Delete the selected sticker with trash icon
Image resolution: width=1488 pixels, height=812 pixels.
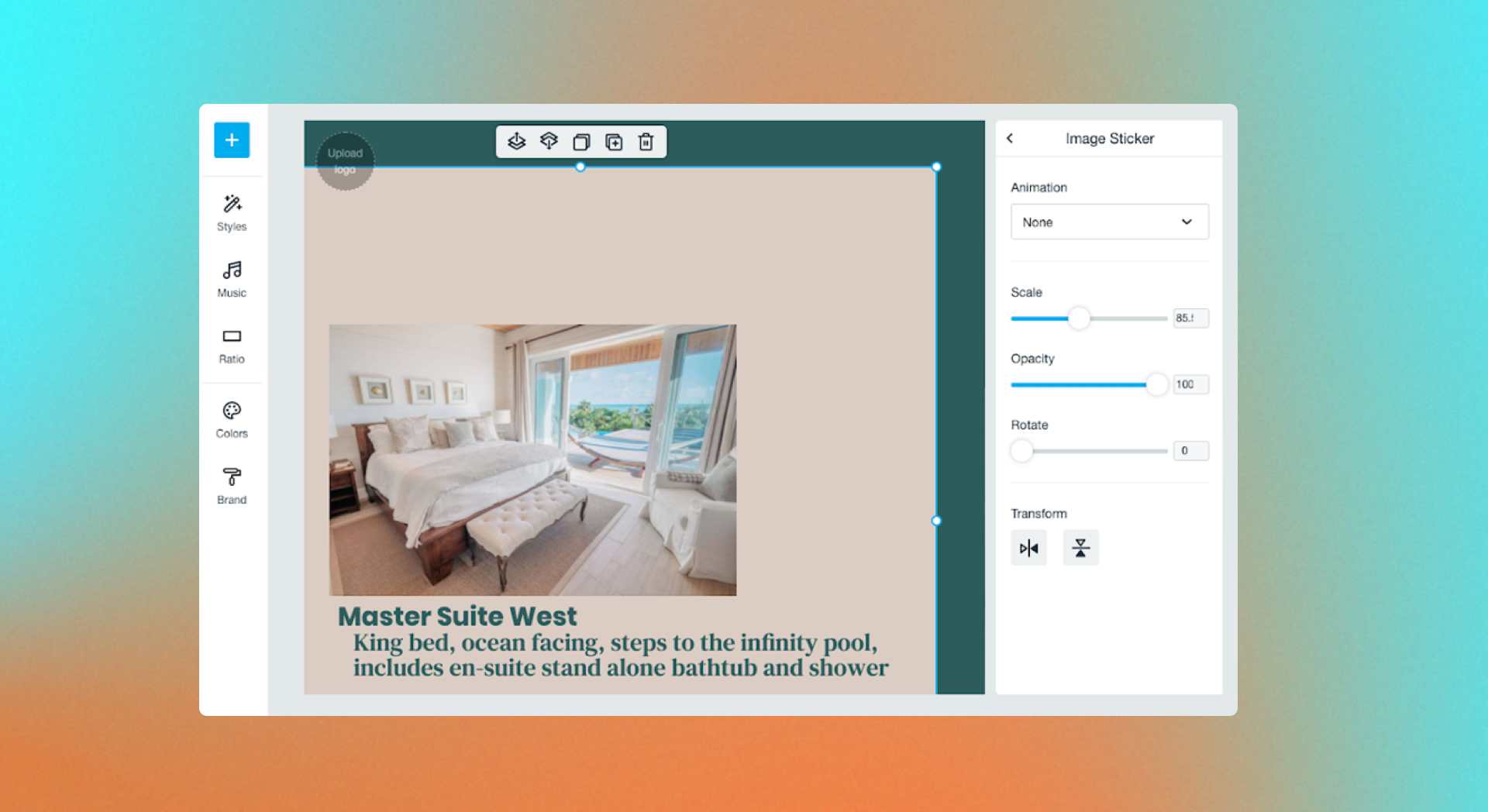[646, 142]
